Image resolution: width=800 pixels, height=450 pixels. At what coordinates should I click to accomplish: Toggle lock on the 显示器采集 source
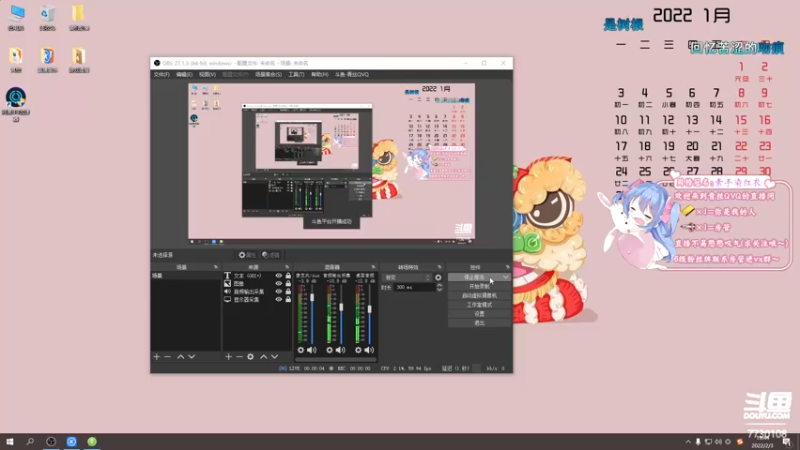288,299
